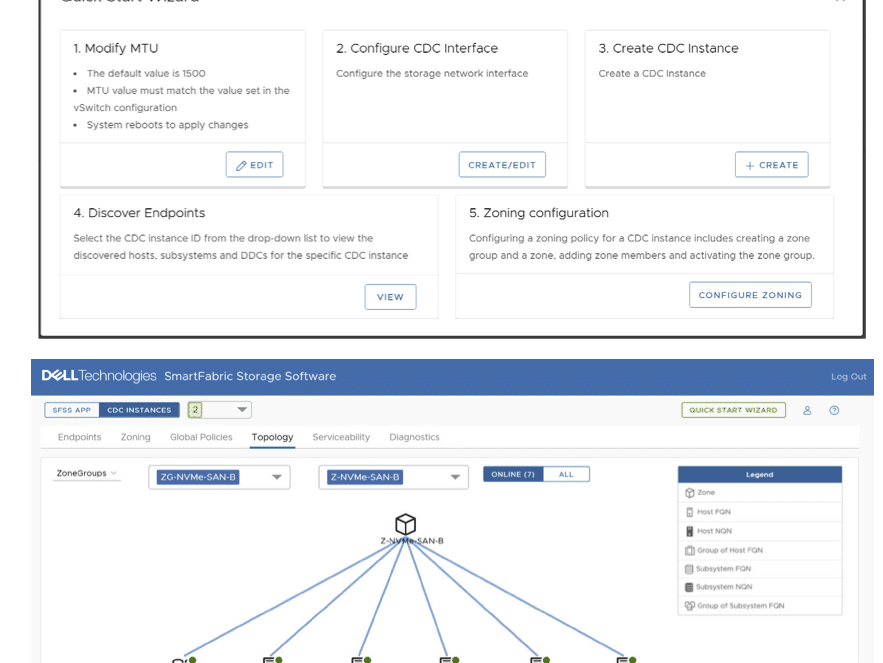Open the help question mark icon

pos(834,410)
